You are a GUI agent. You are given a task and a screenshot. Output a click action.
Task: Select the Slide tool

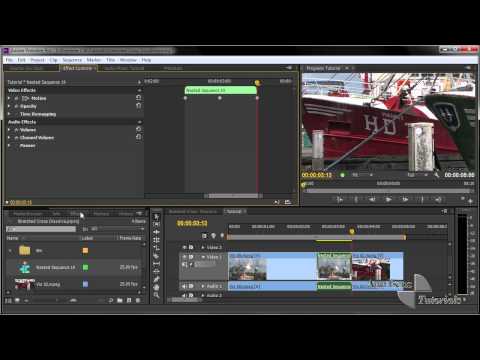tap(156, 271)
